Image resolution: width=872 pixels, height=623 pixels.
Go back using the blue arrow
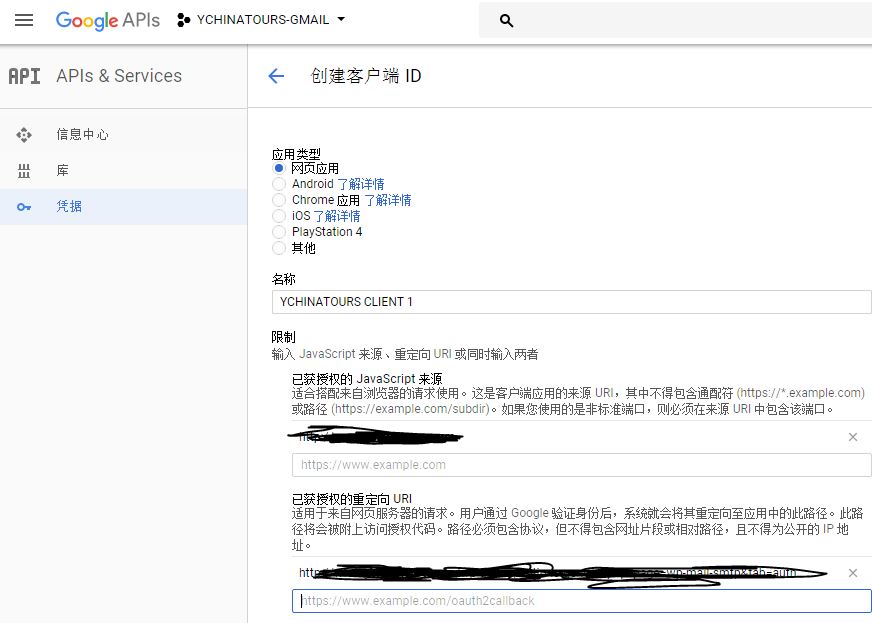[x=276, y=76]
